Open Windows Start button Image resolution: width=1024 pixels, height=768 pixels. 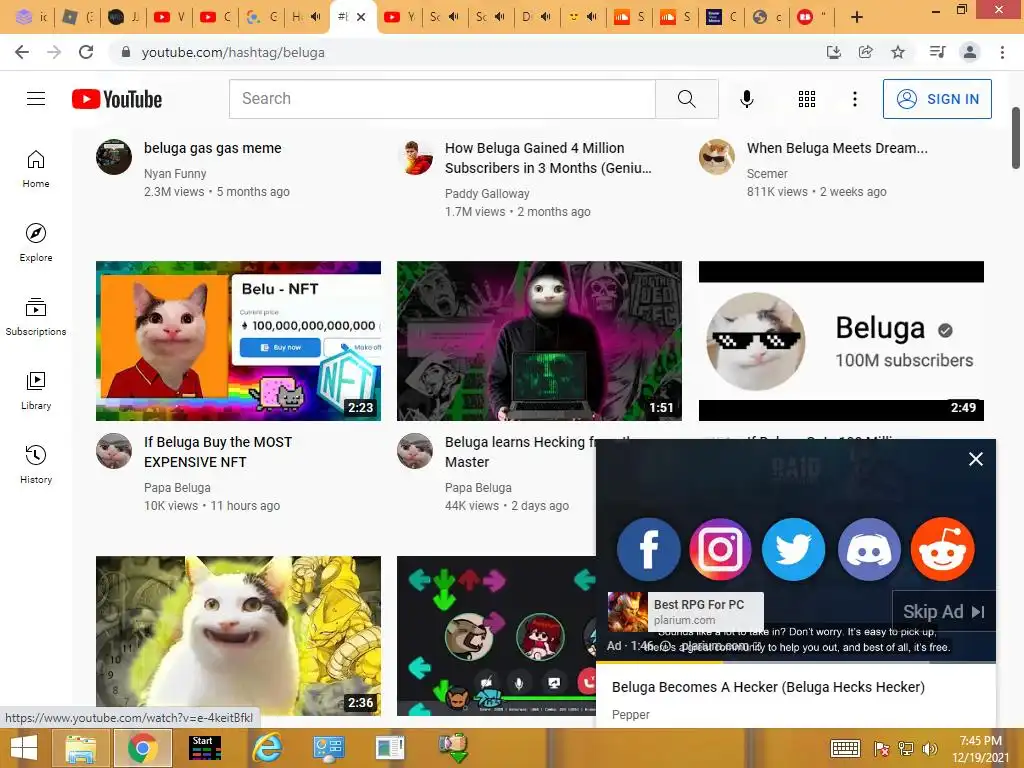pos(24,748)
